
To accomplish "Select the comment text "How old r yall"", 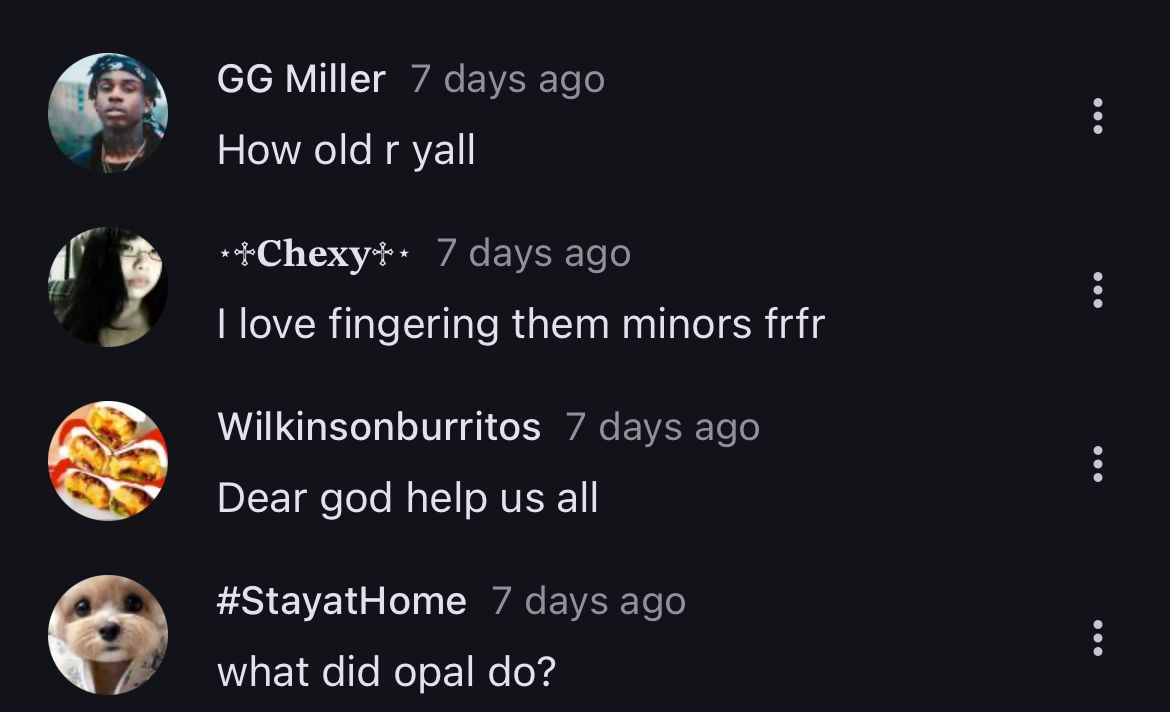I will pos(346,151).
